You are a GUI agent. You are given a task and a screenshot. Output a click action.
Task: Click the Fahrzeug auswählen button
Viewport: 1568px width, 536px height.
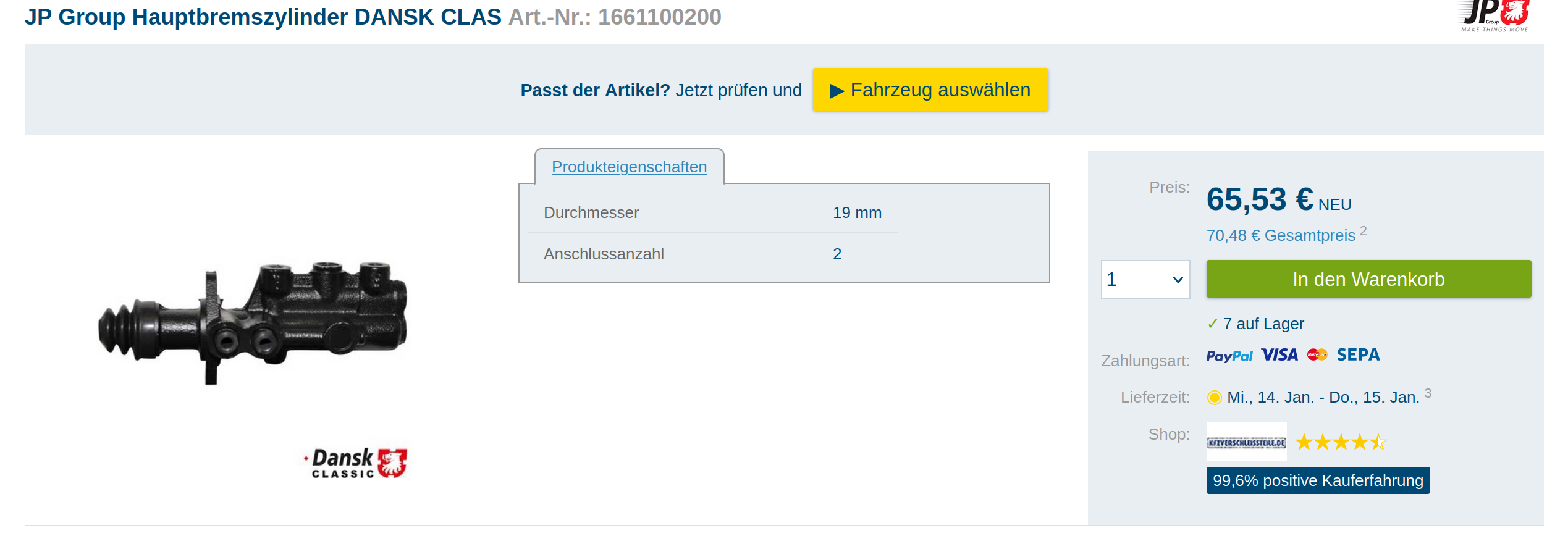pyautogui.click(x=930, y=90)
